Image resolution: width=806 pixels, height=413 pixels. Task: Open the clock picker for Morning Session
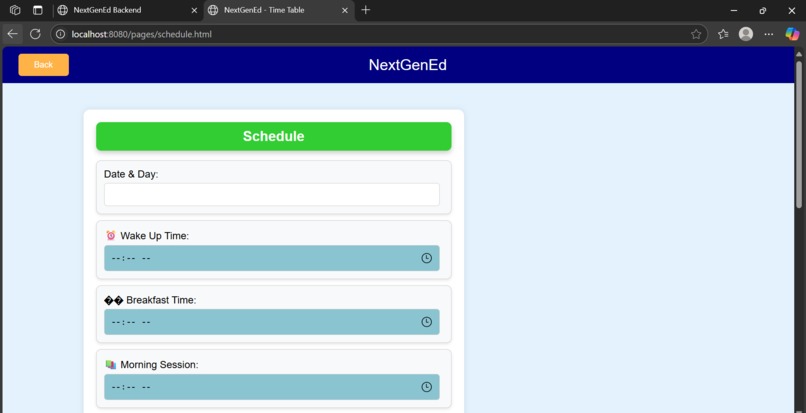pyautogui.click(x=426, y=387)
